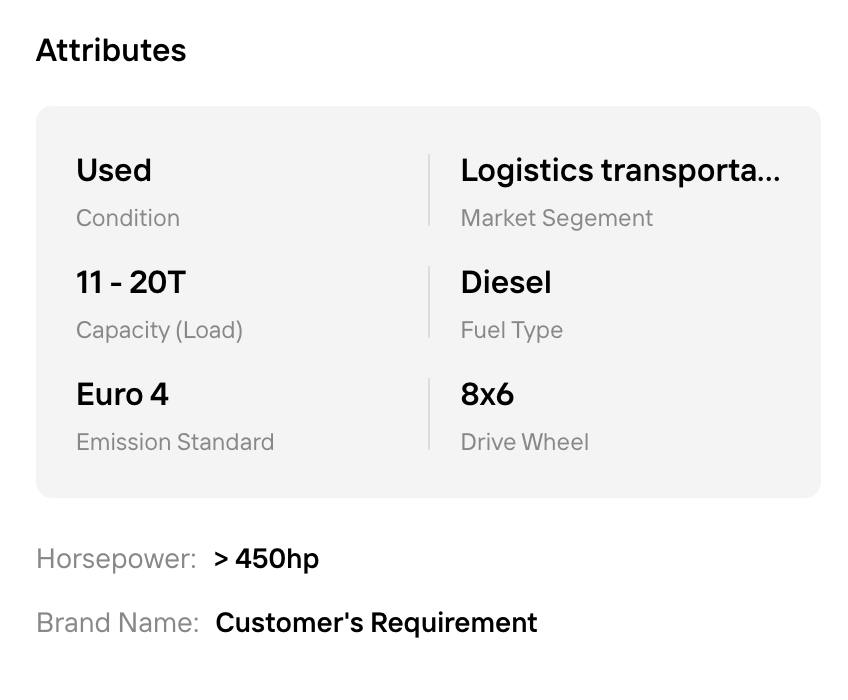Click the Attributes section heading
The image size is (848, 700).
tap(111, 50)
